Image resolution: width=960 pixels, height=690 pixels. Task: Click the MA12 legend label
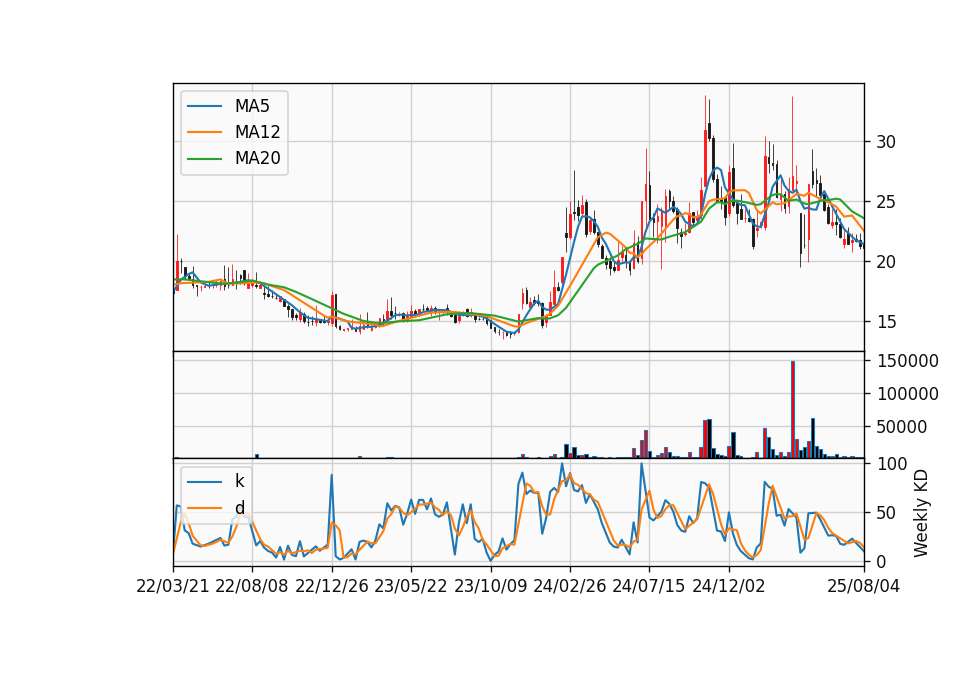257,132
